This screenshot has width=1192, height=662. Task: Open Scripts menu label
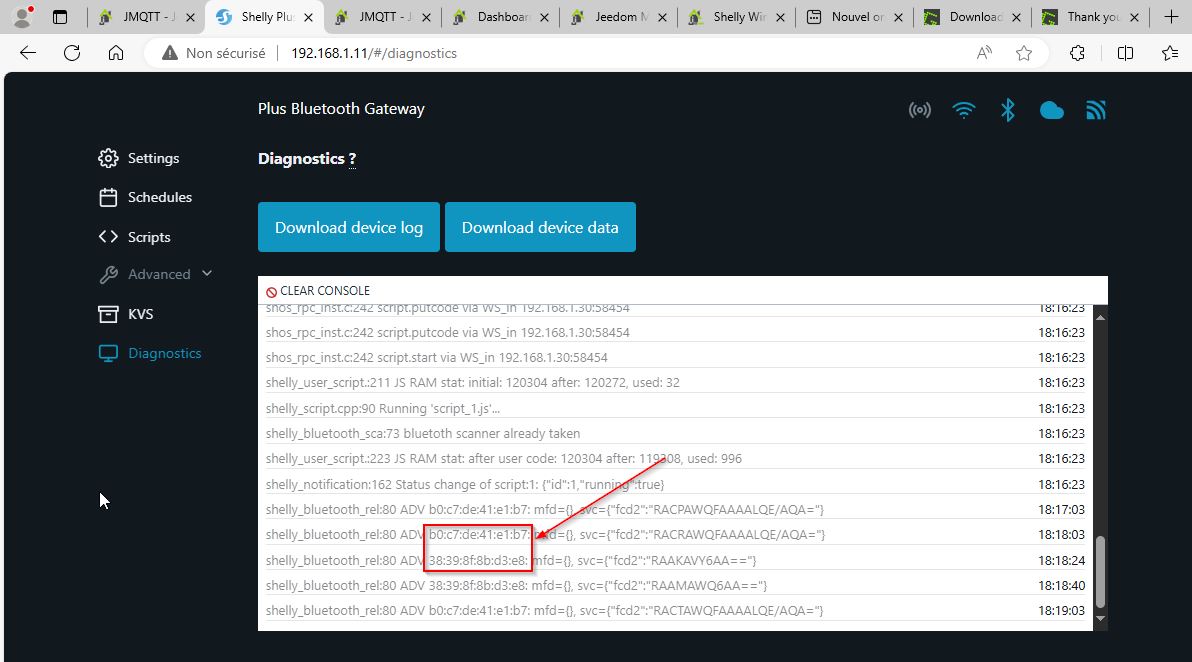[x=149, y=237]
